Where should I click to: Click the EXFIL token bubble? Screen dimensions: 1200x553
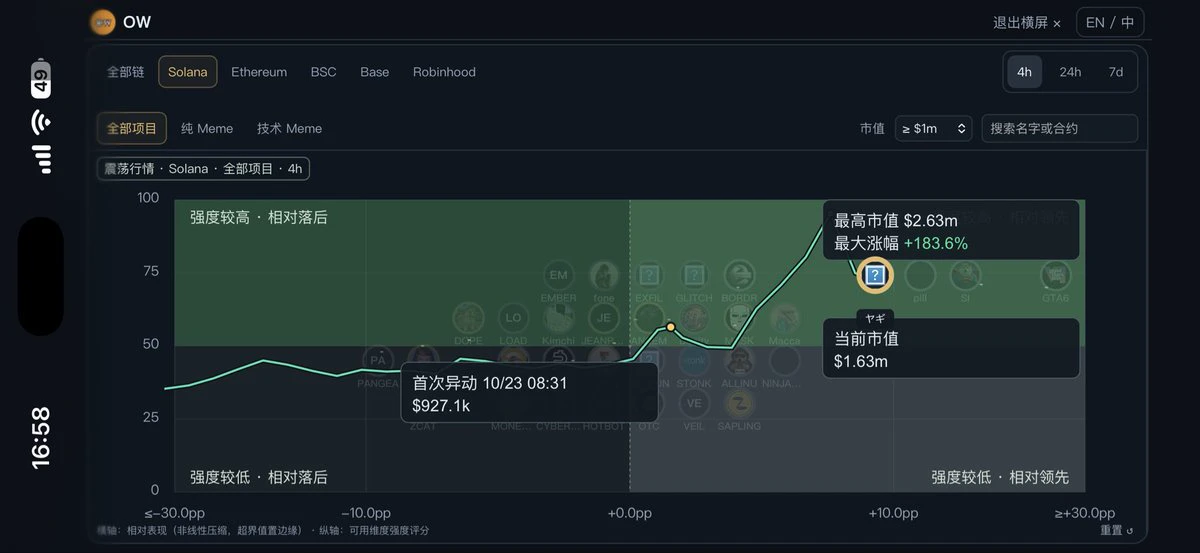click(649, 275)
